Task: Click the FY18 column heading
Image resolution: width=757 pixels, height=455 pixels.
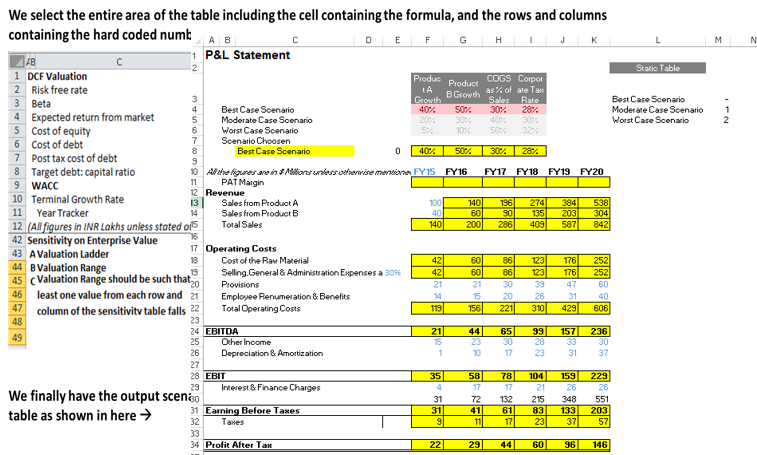Action: 527,171
